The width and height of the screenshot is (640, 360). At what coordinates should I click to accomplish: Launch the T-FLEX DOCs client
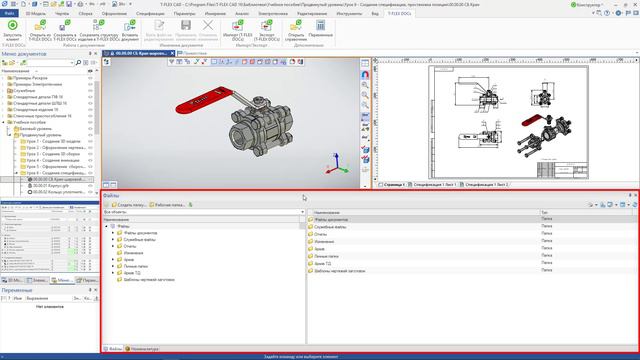(x=13, y=30)
